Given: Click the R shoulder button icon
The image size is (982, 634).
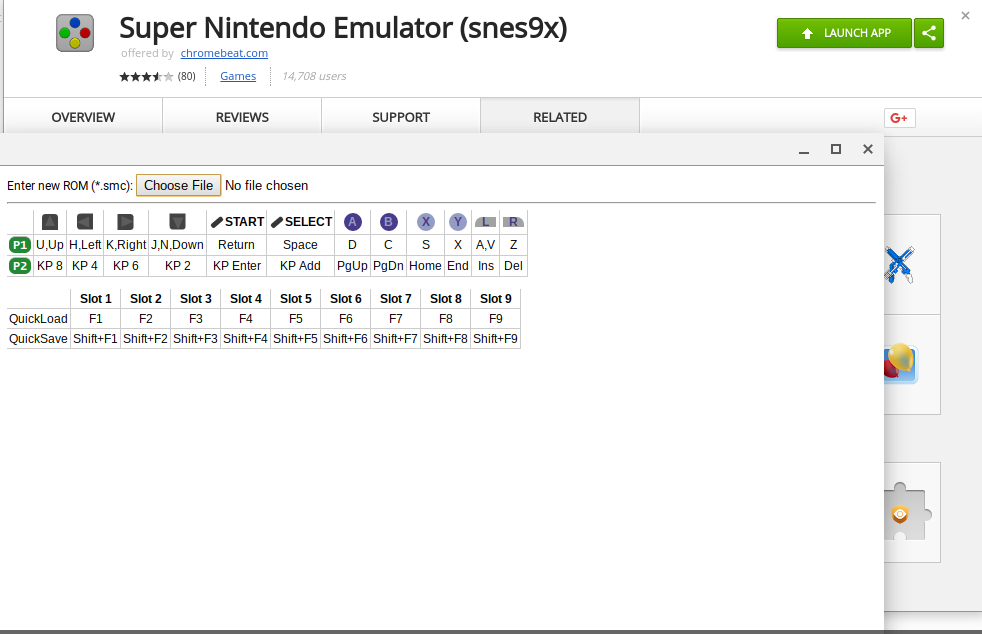Looking at the screenshot, I should [514, 222].
